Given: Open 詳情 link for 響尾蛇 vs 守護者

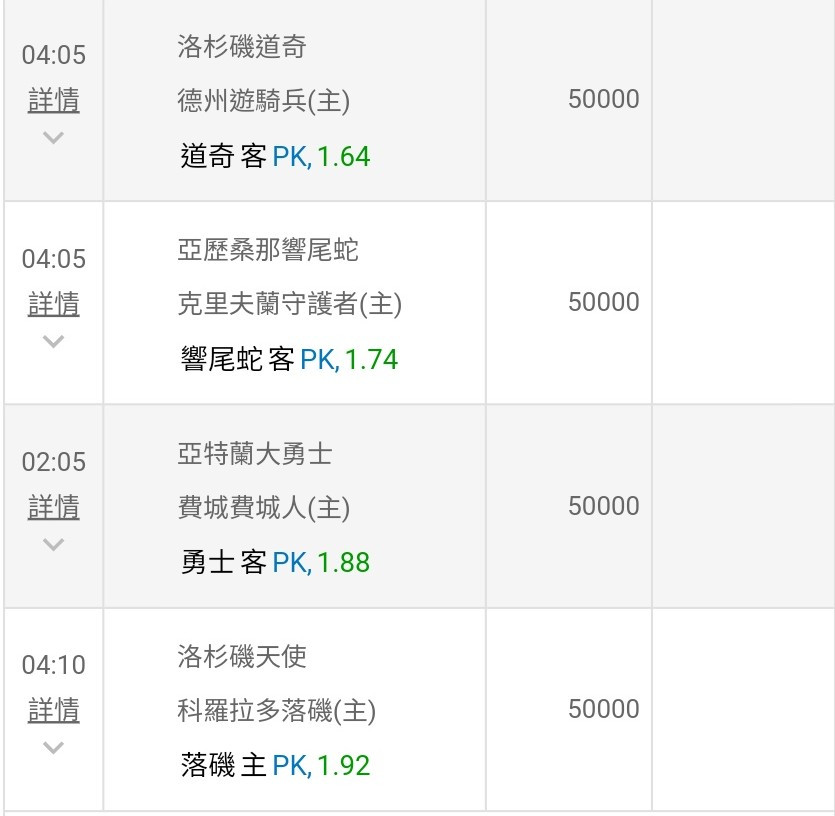Looking at the screenshot, I should click(x=54, y=304).
